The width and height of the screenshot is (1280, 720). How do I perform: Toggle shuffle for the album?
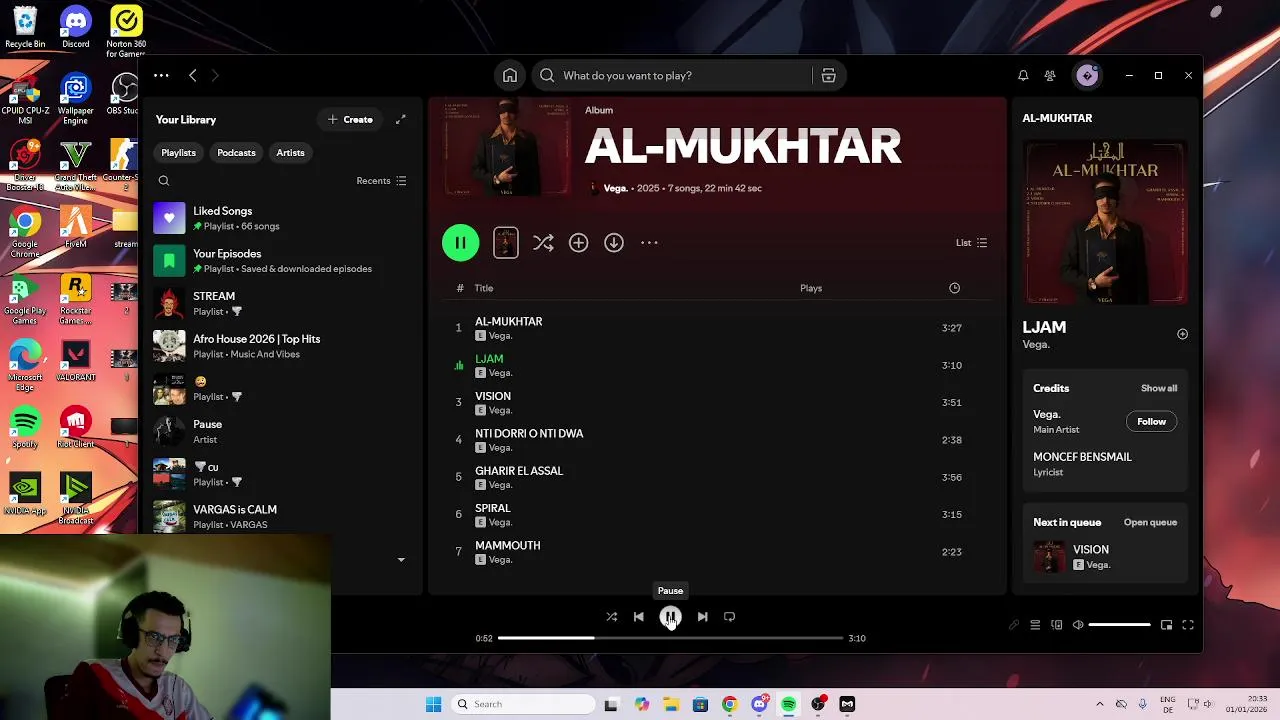(543, 243)
